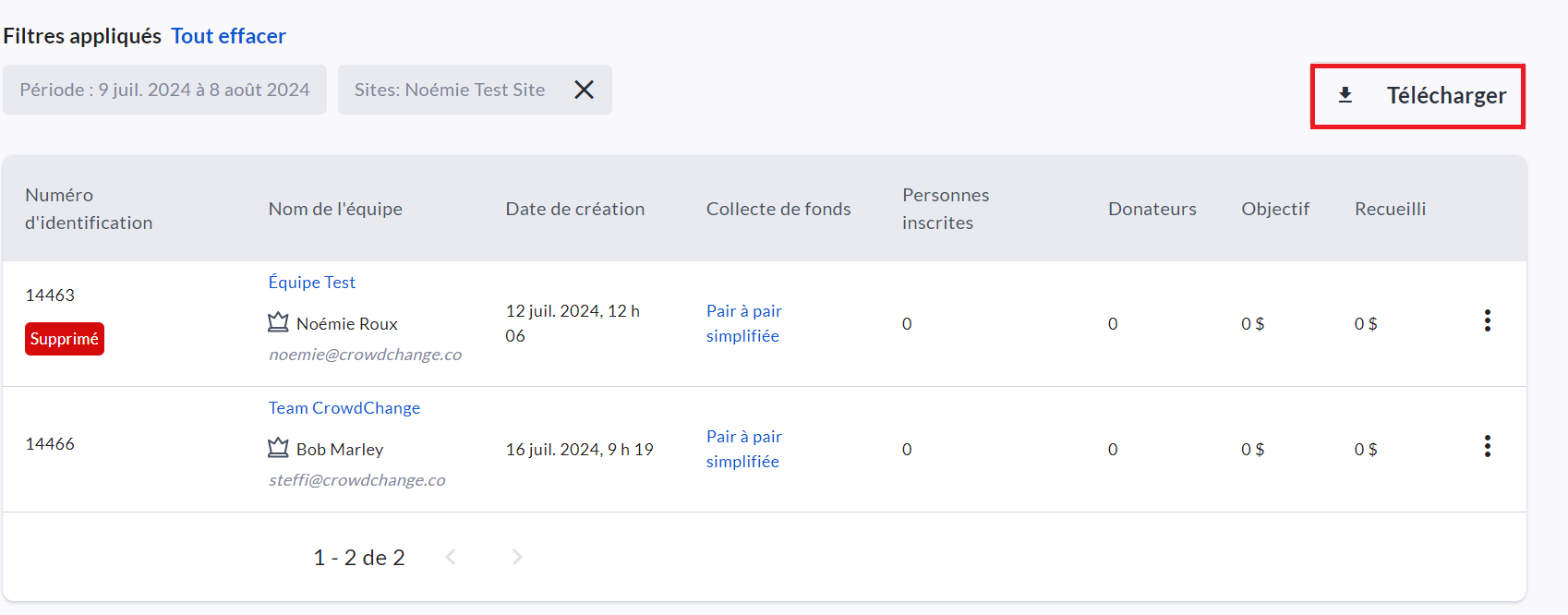Select the Recueilli column header
This screenshot has height=615, width=1568.
coord(1390,209)
